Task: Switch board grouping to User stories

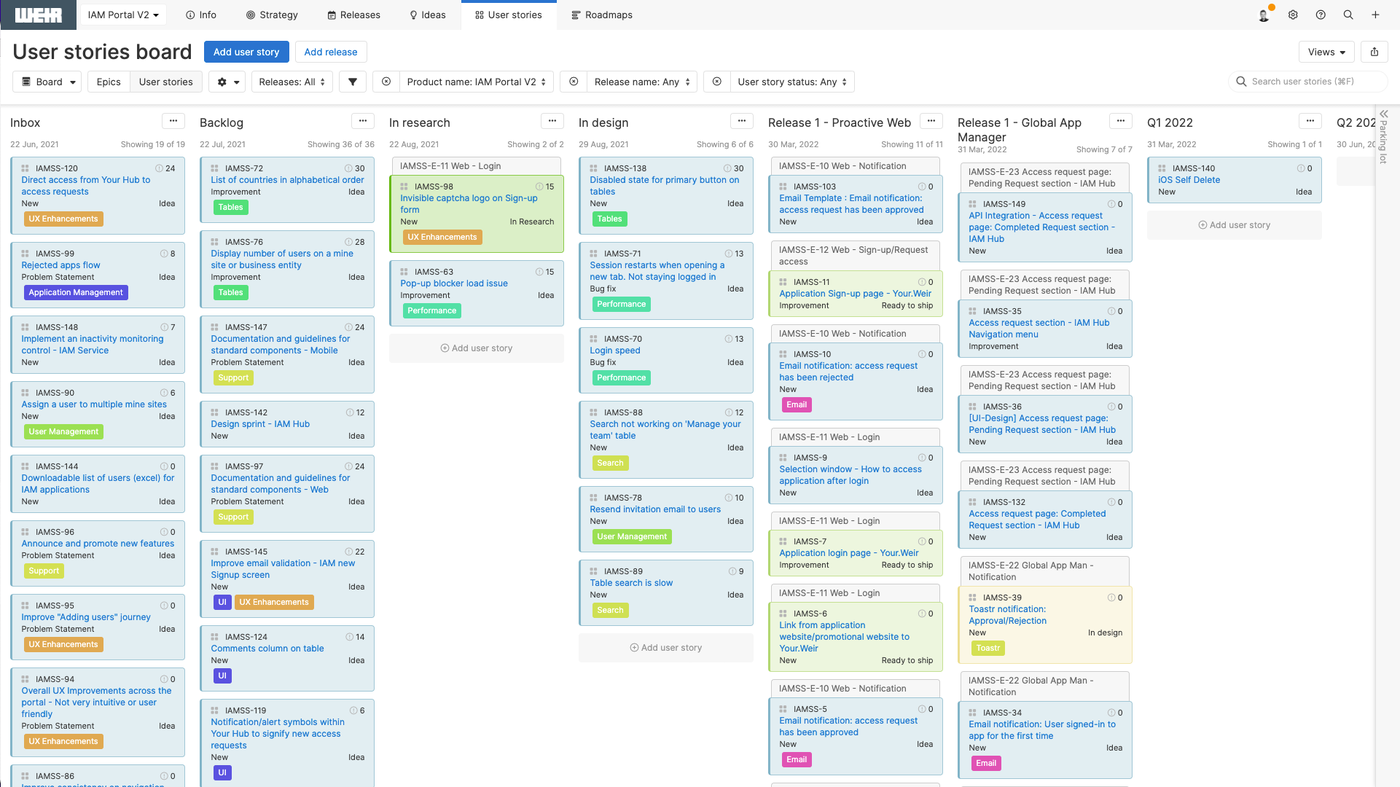Action: pos(166,82)
